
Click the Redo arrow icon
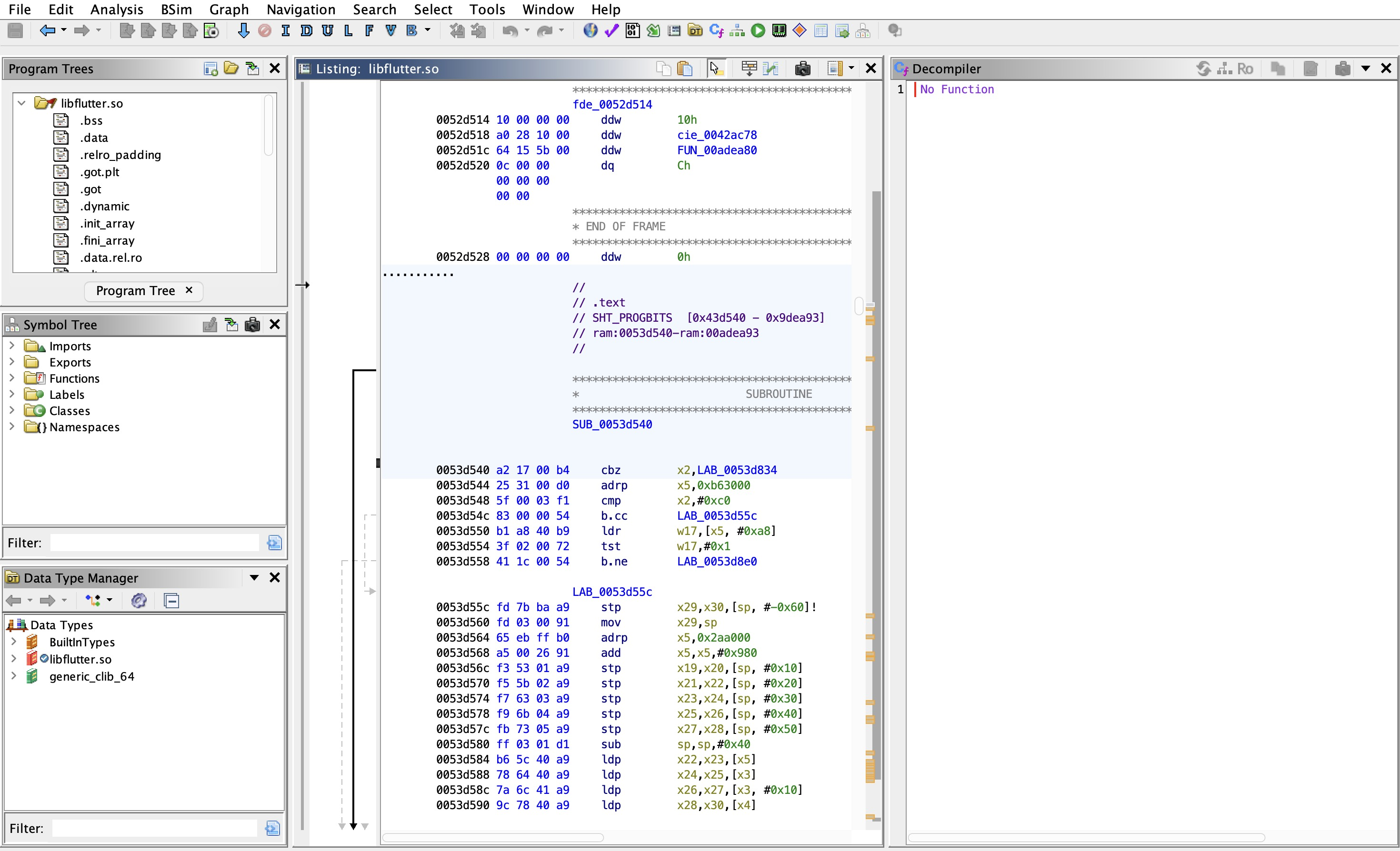coord(544,30)
